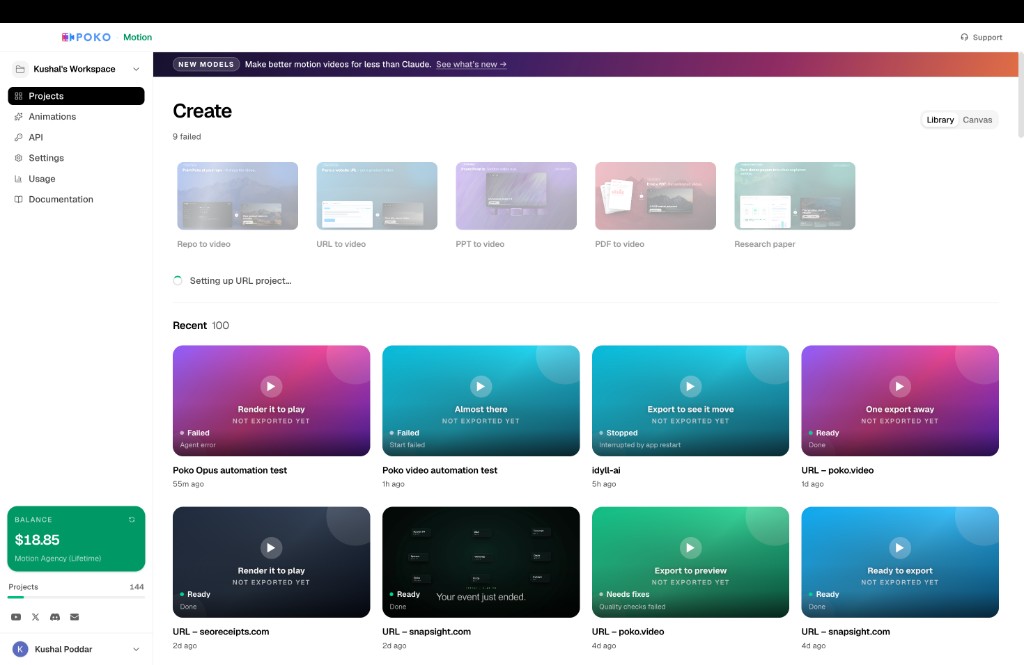Click the Interrupted by app restart status
This screenshot has height=665, width=1024.
tap(640, 445)
